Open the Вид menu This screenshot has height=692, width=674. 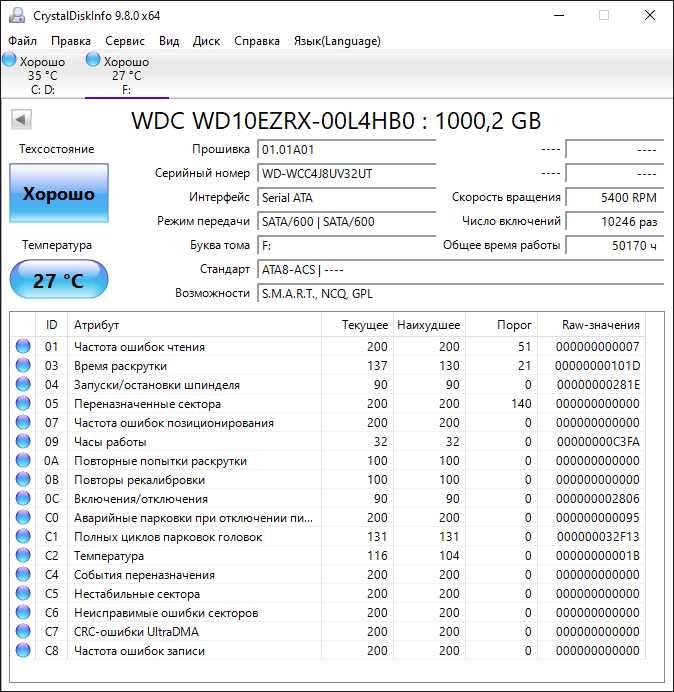pos(169,41)
